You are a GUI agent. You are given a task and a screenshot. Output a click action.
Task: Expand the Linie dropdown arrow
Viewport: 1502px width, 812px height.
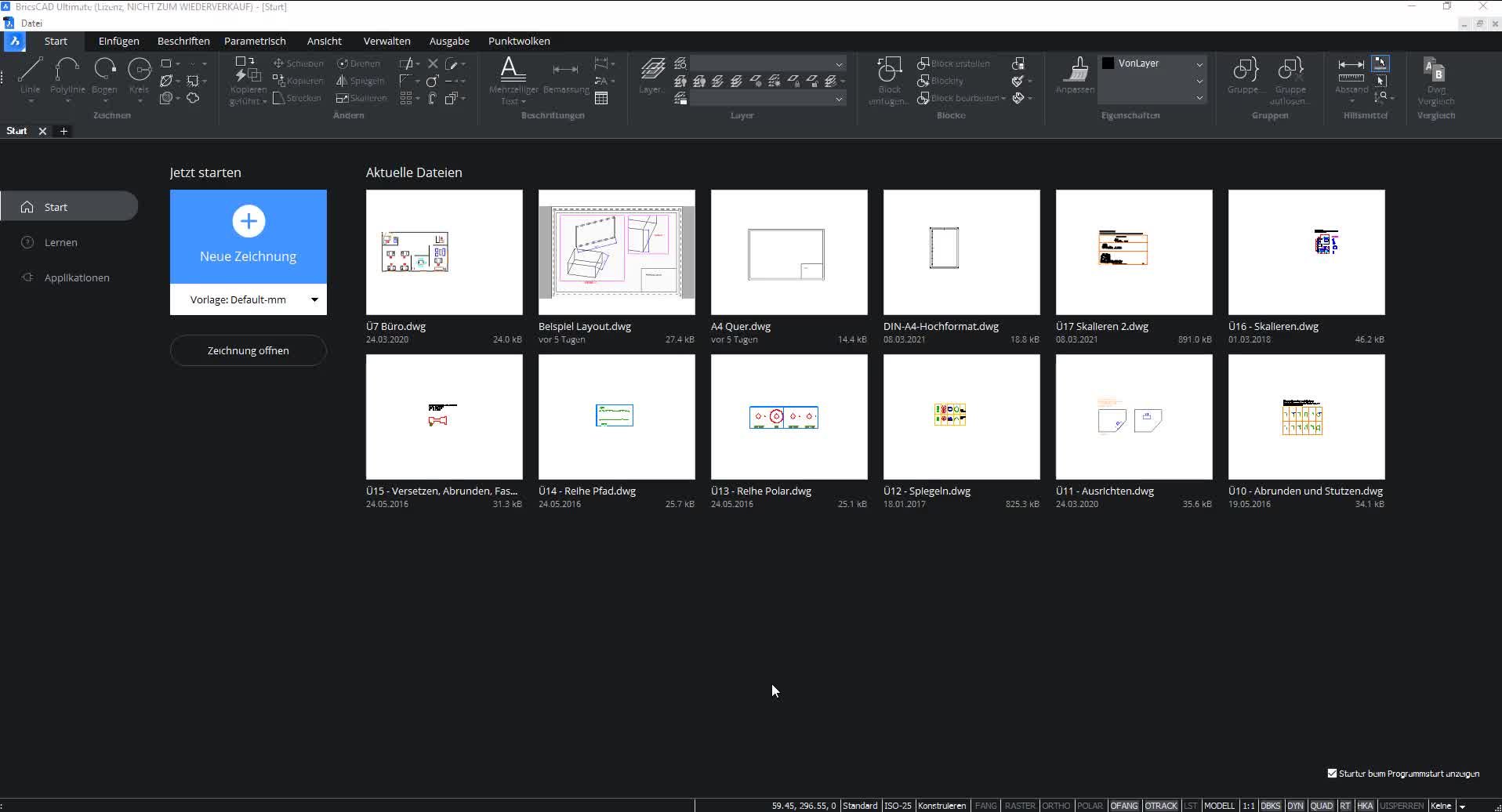point(30,101)
